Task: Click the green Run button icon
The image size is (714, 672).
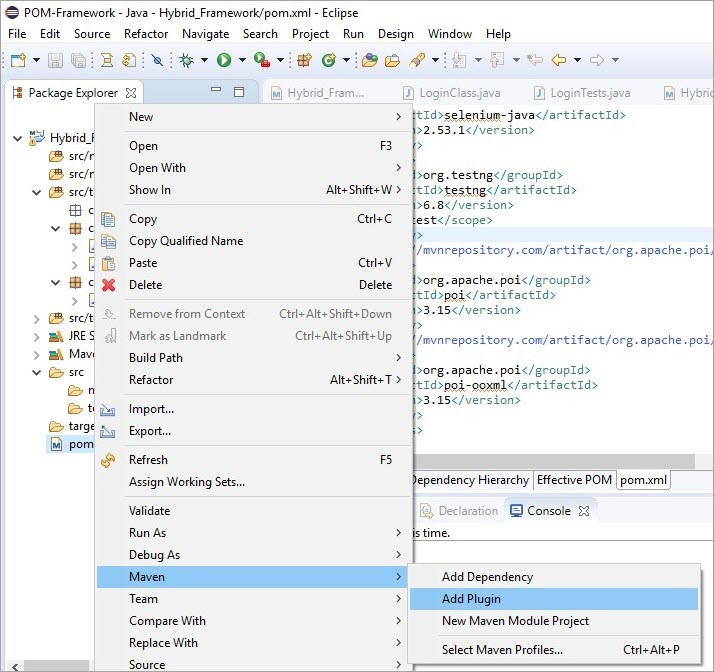Action: coord(224,60)
